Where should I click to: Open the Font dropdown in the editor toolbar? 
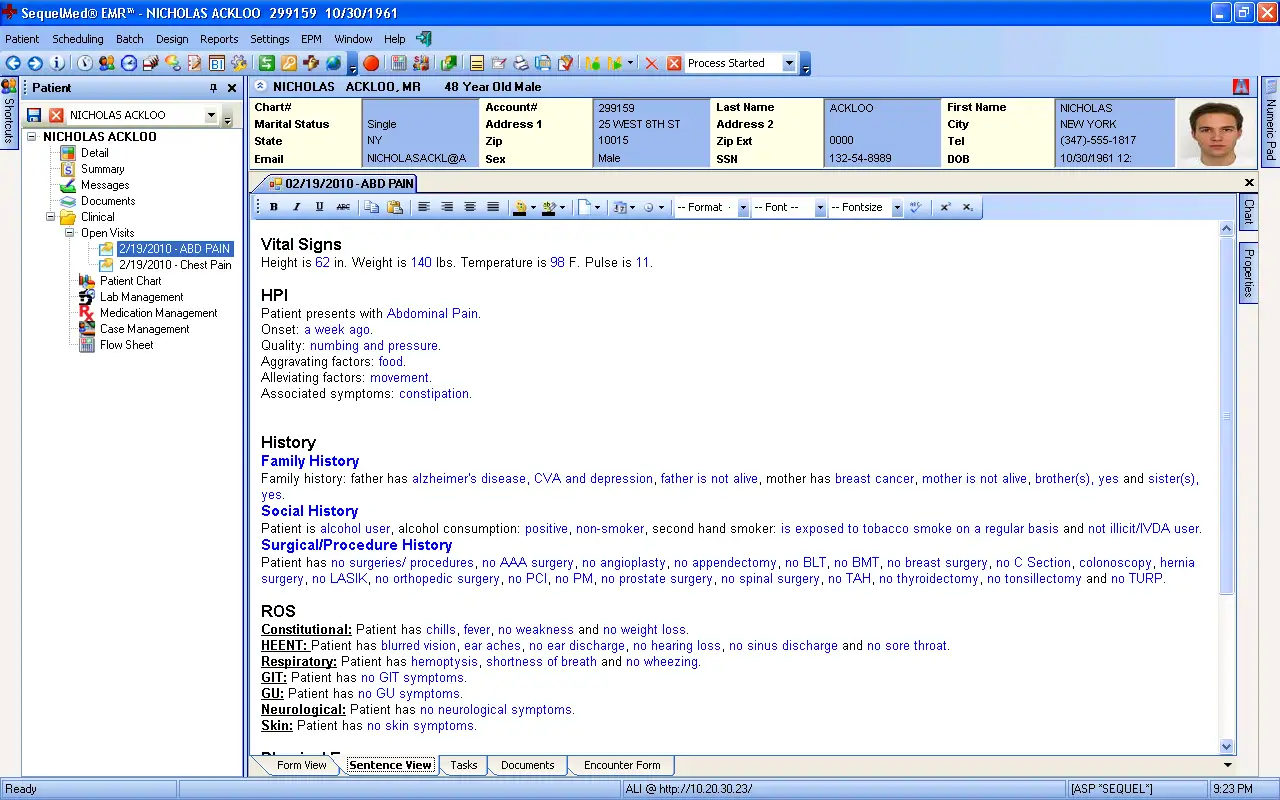820,207
